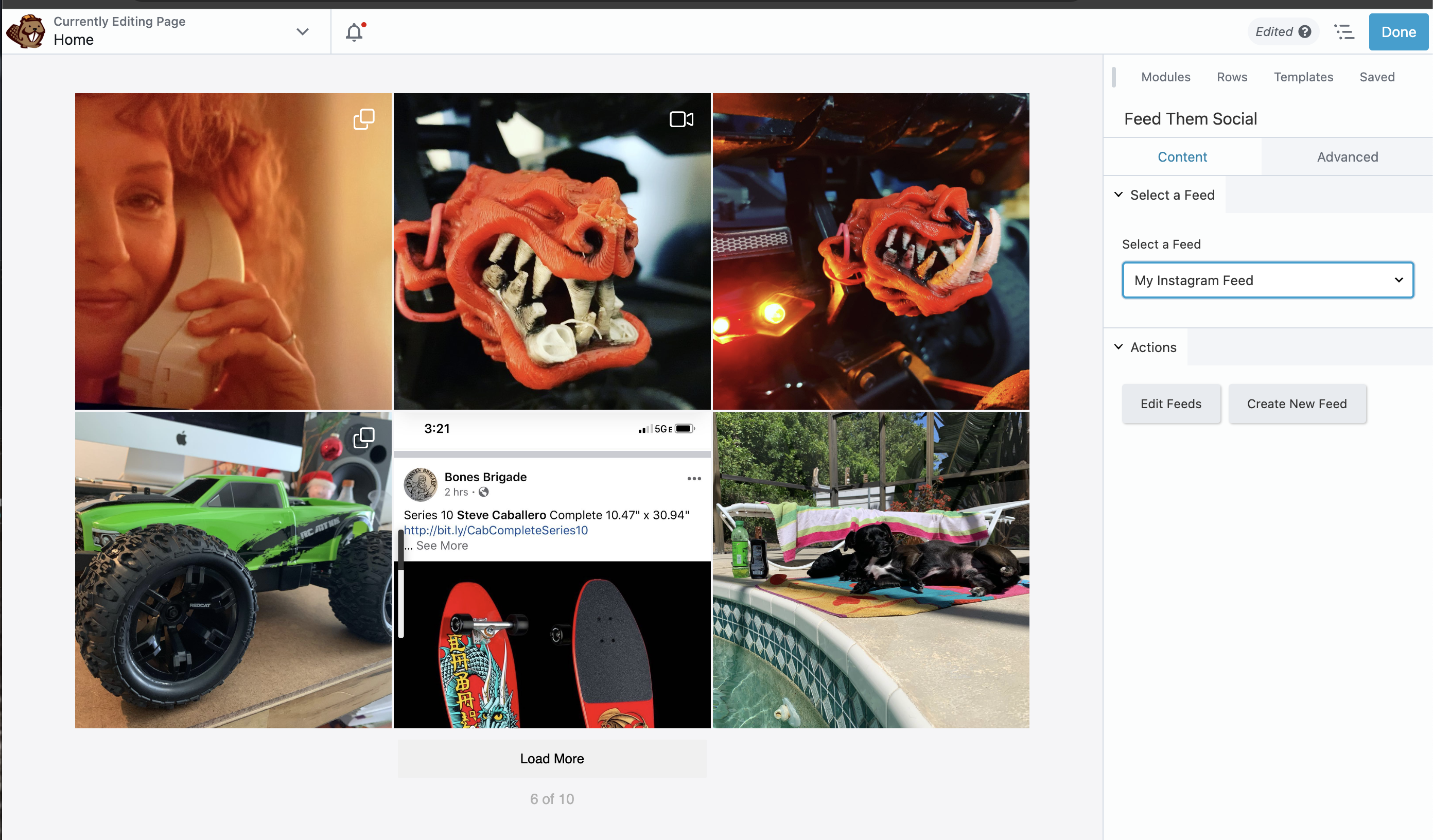Collapse the Actions section
Screen dimensions: 1433x840
[1119, 347]
